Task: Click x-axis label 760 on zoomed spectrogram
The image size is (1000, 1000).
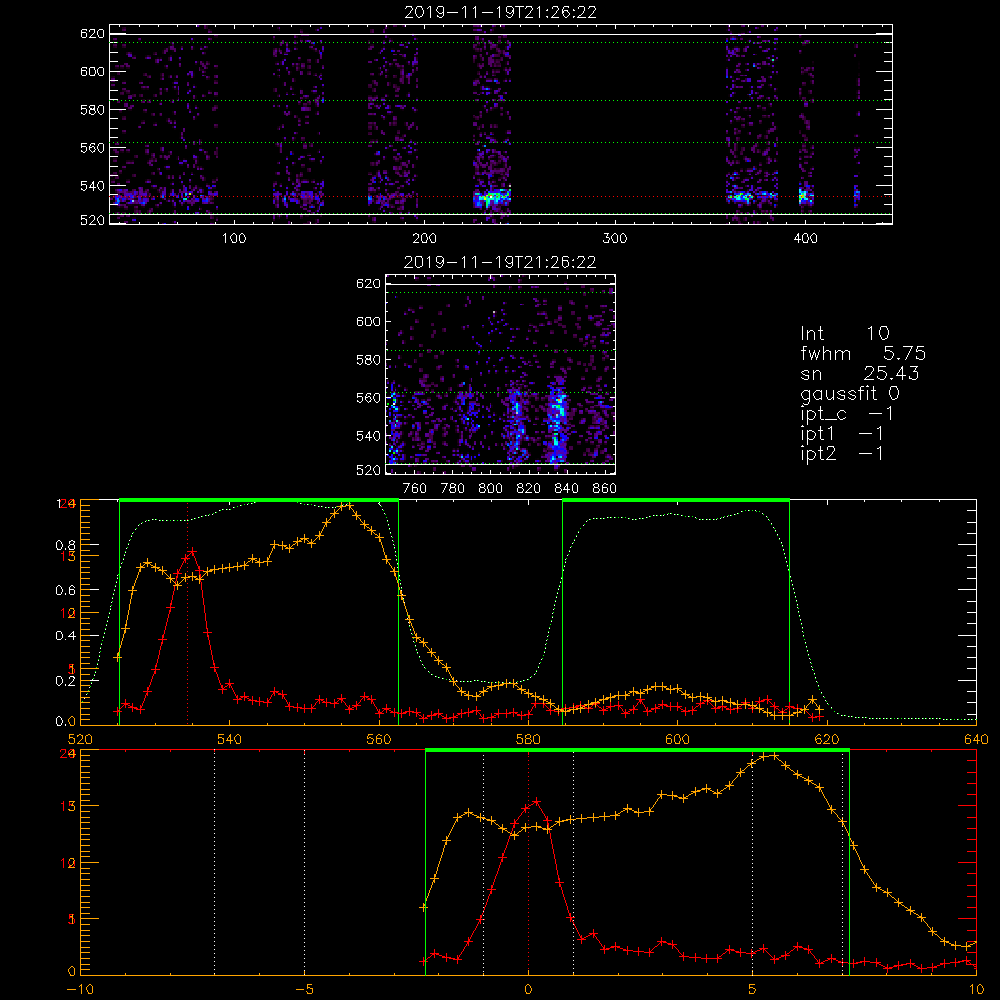Action: click(415, 489)
